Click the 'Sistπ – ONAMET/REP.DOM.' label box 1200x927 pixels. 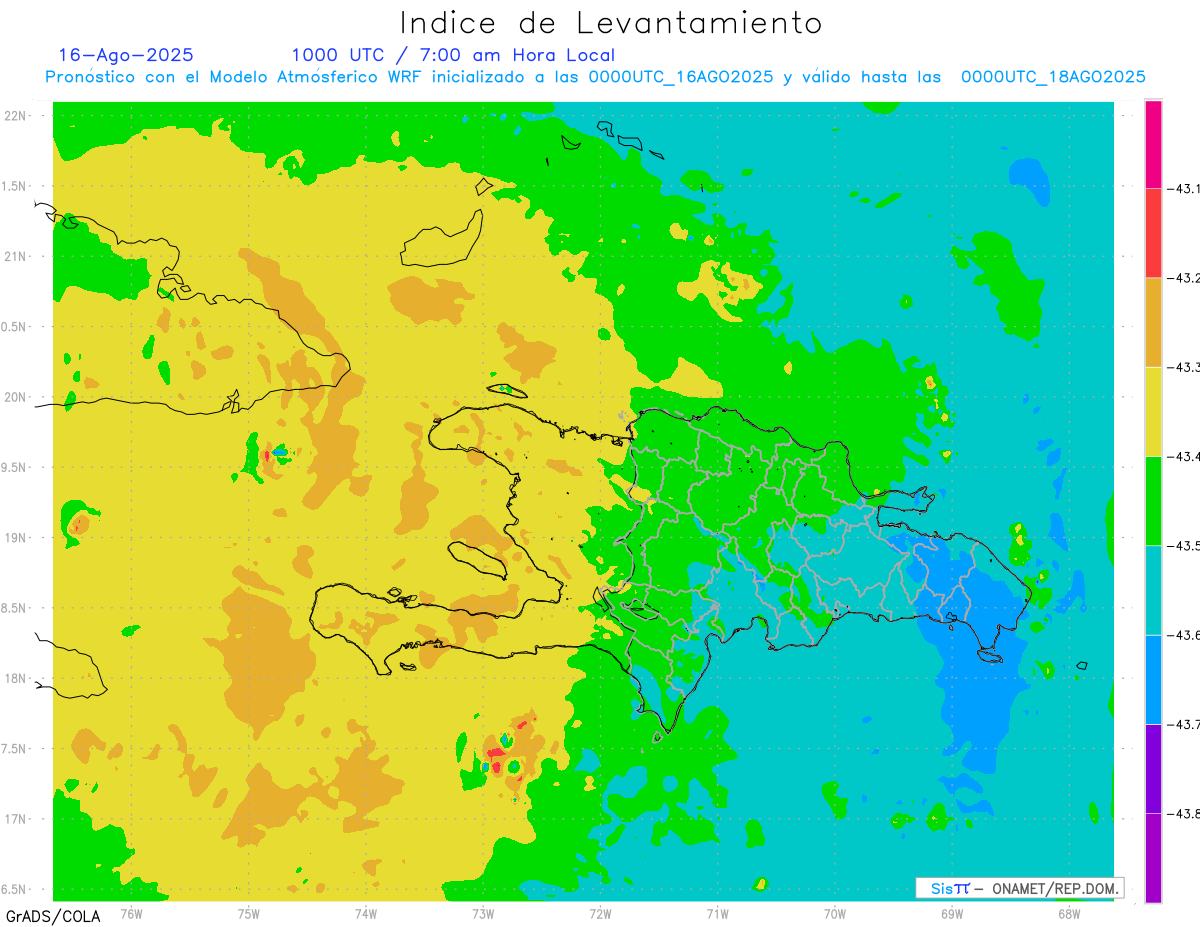tap(1019, 888)
